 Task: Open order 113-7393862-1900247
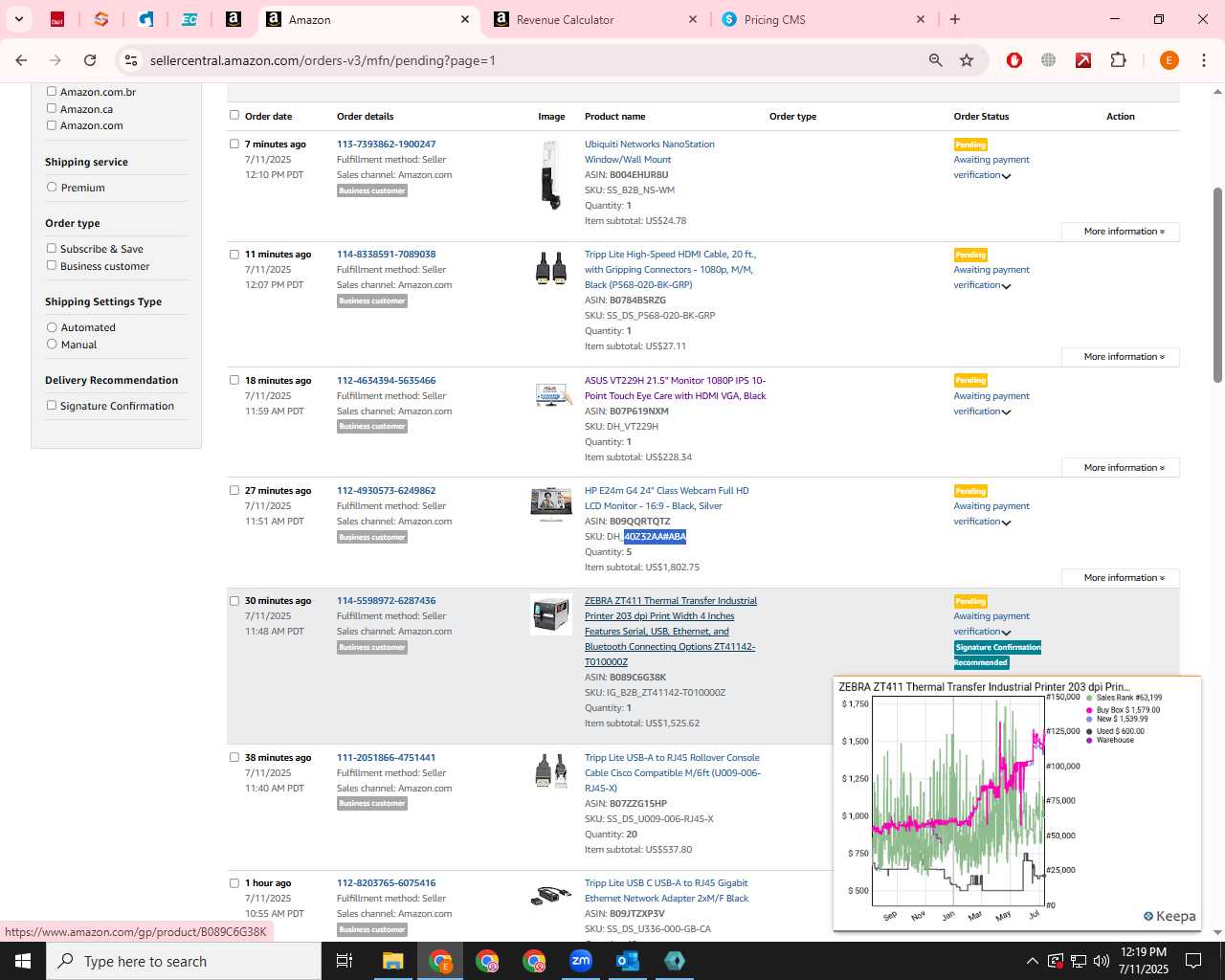pyautogui.click(x=386, y=145)
